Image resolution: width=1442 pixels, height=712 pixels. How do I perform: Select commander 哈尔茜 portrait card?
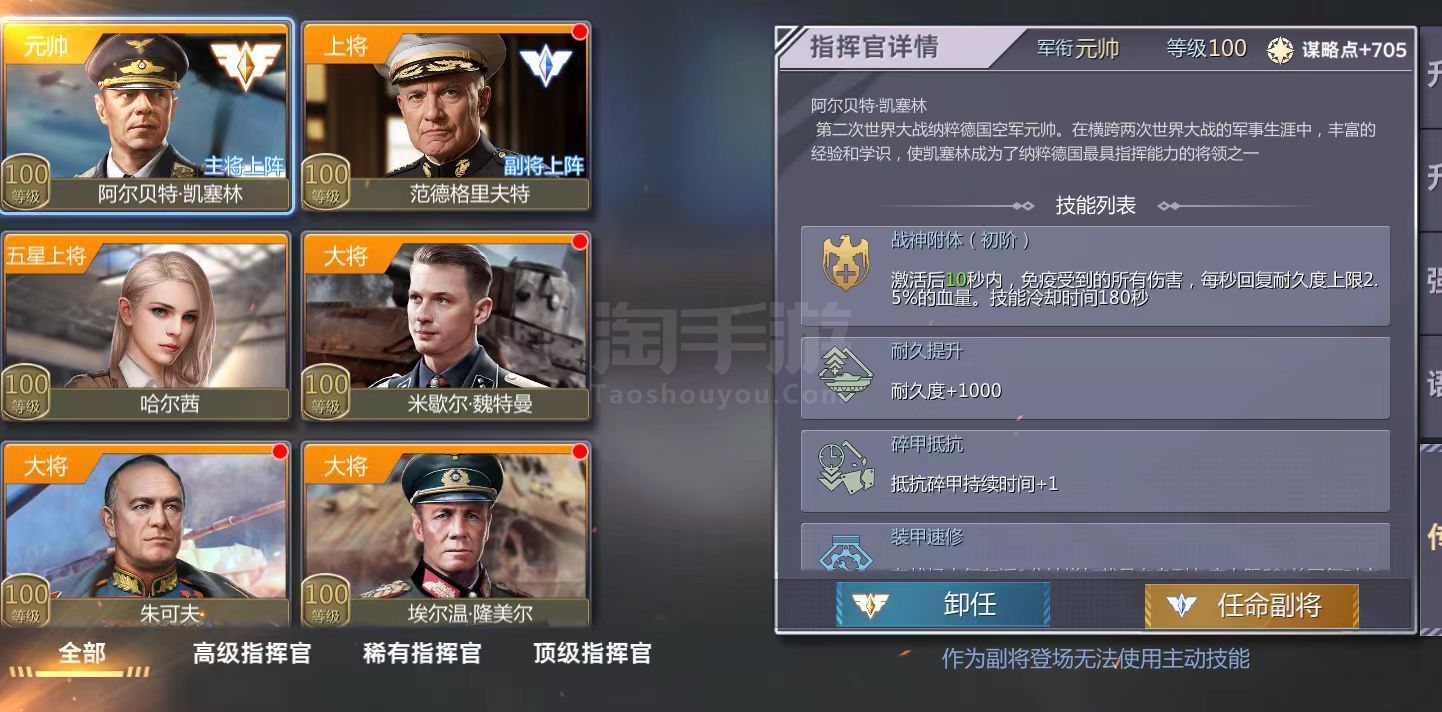[x=146, y=326]
